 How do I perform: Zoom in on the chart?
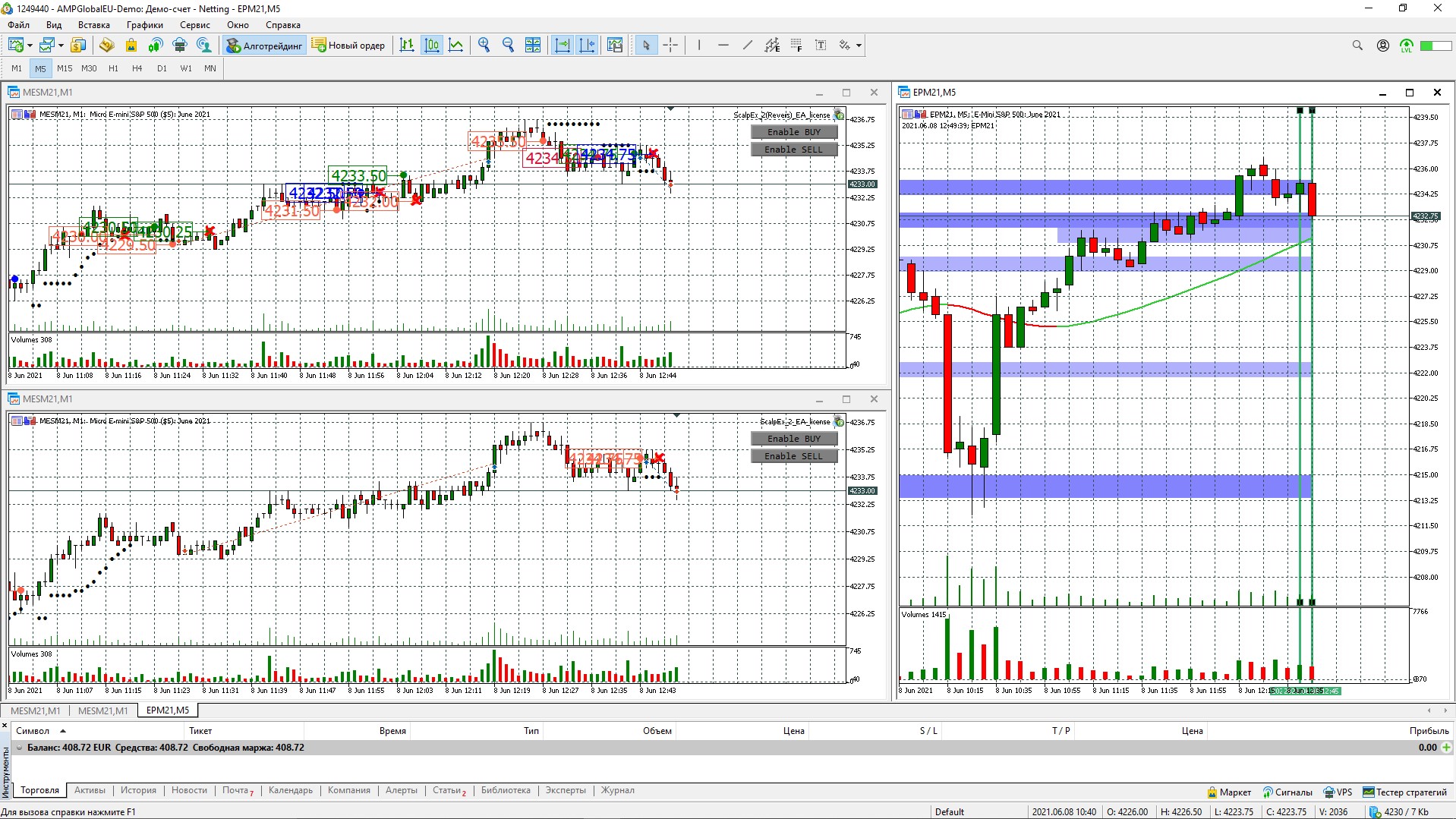[x=484, y=46]
